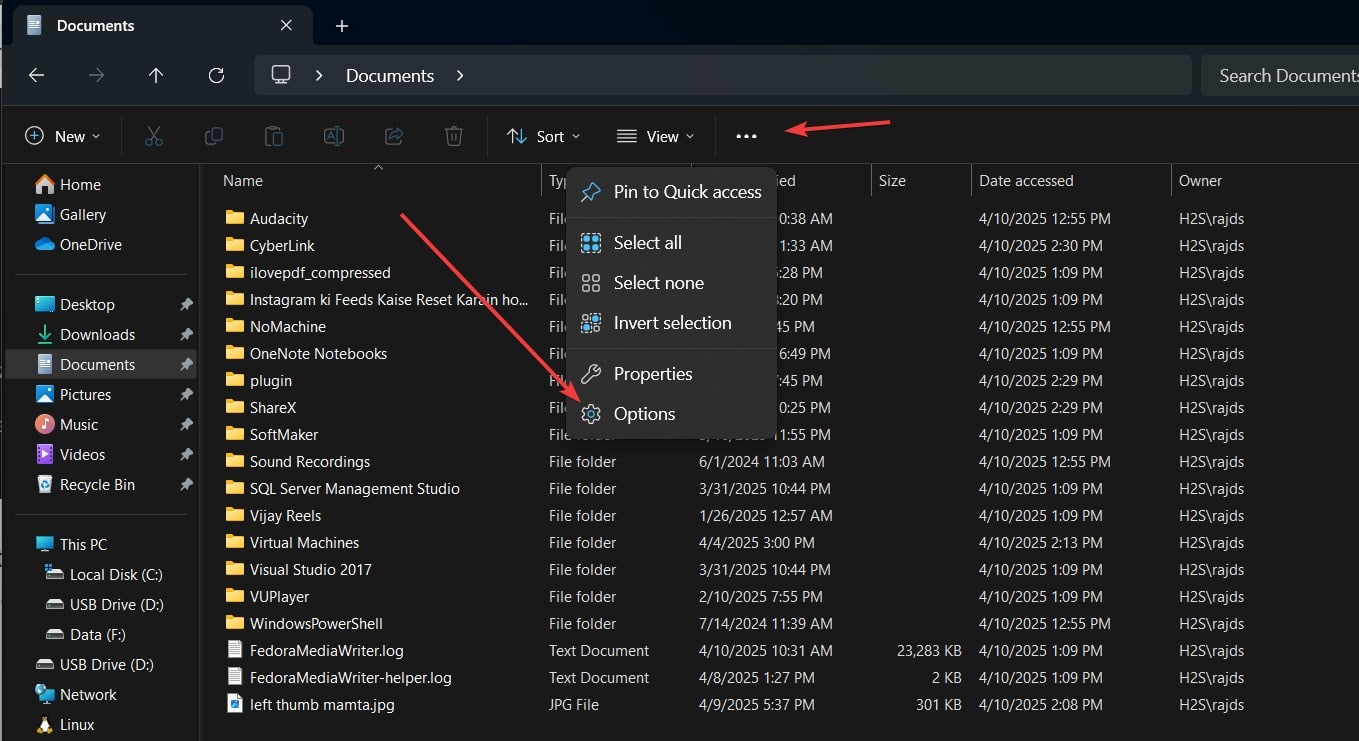
Task: Click the Share icon in toolbar
Action: click(394, 136)
